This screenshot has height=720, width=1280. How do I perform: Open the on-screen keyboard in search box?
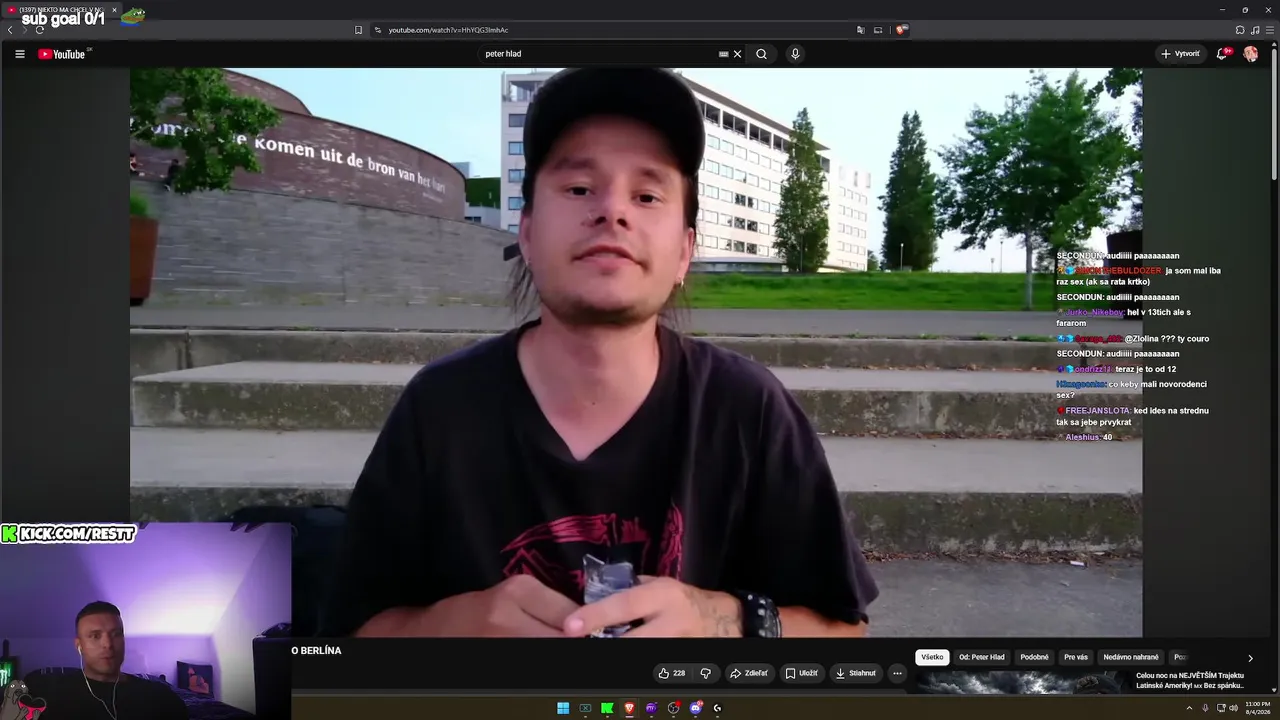723,54
